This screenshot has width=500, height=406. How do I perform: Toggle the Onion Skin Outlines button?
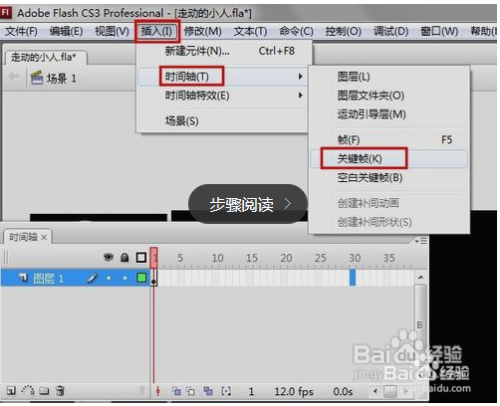click(190, 391)
